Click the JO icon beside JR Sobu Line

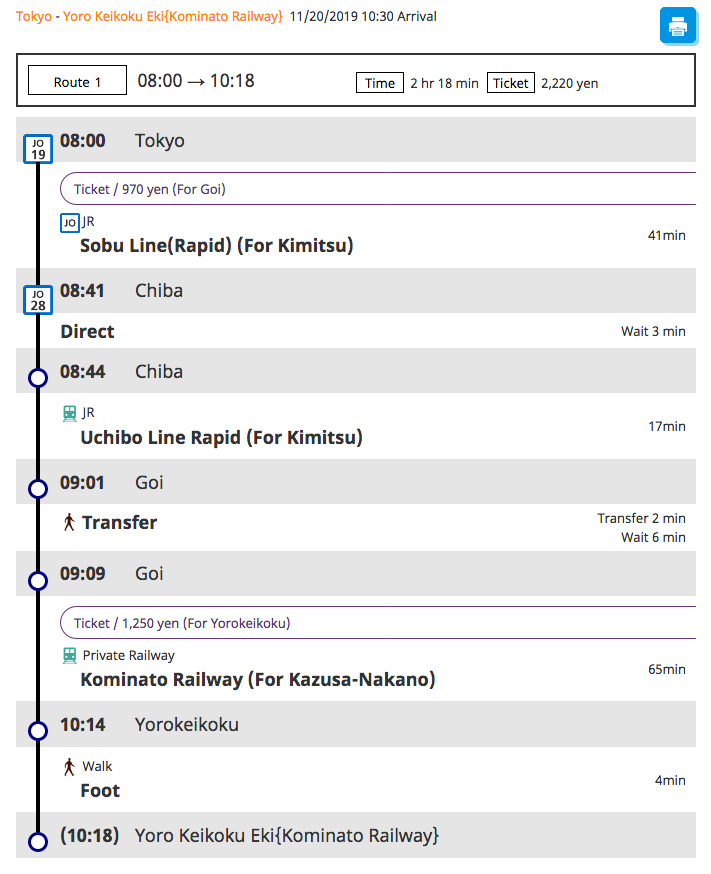click(x=69, y=222)
